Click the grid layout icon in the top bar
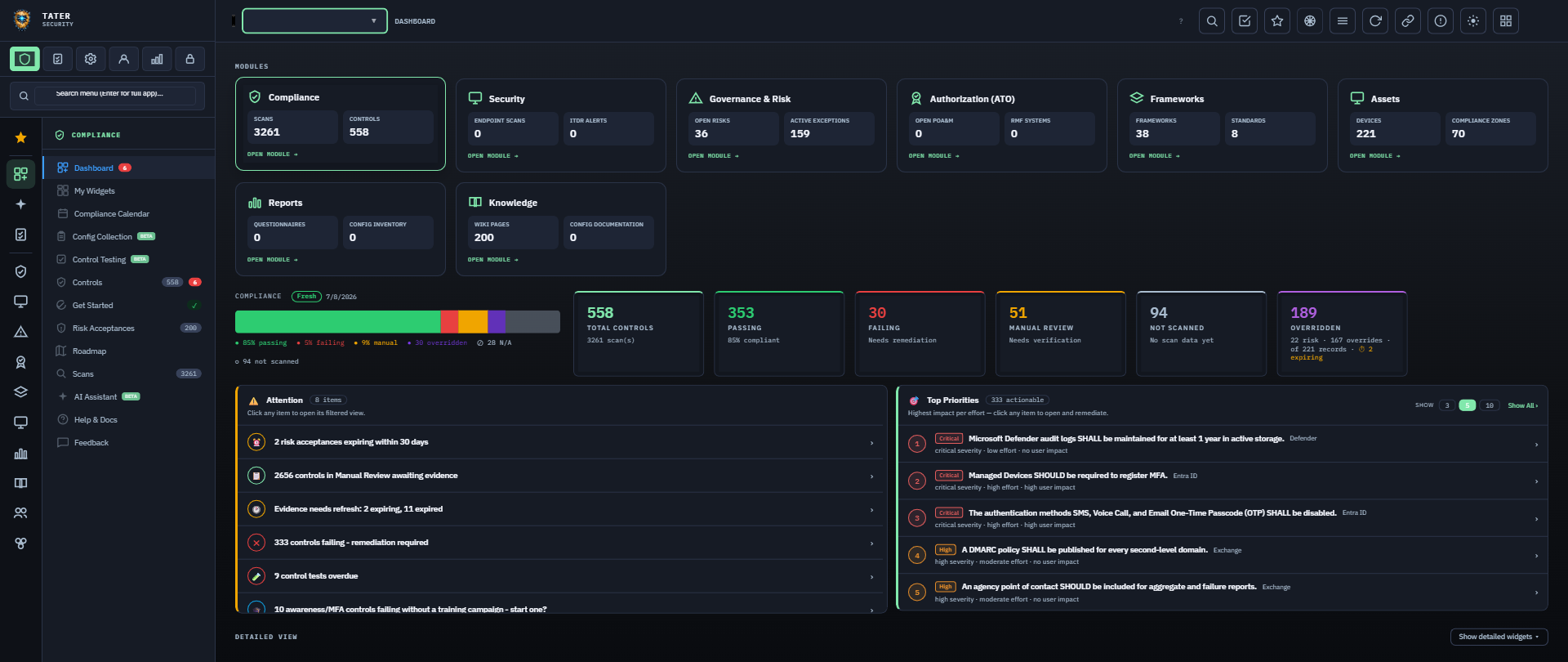The height and width of the screenshot is (662, 1568). [1506, 21]
